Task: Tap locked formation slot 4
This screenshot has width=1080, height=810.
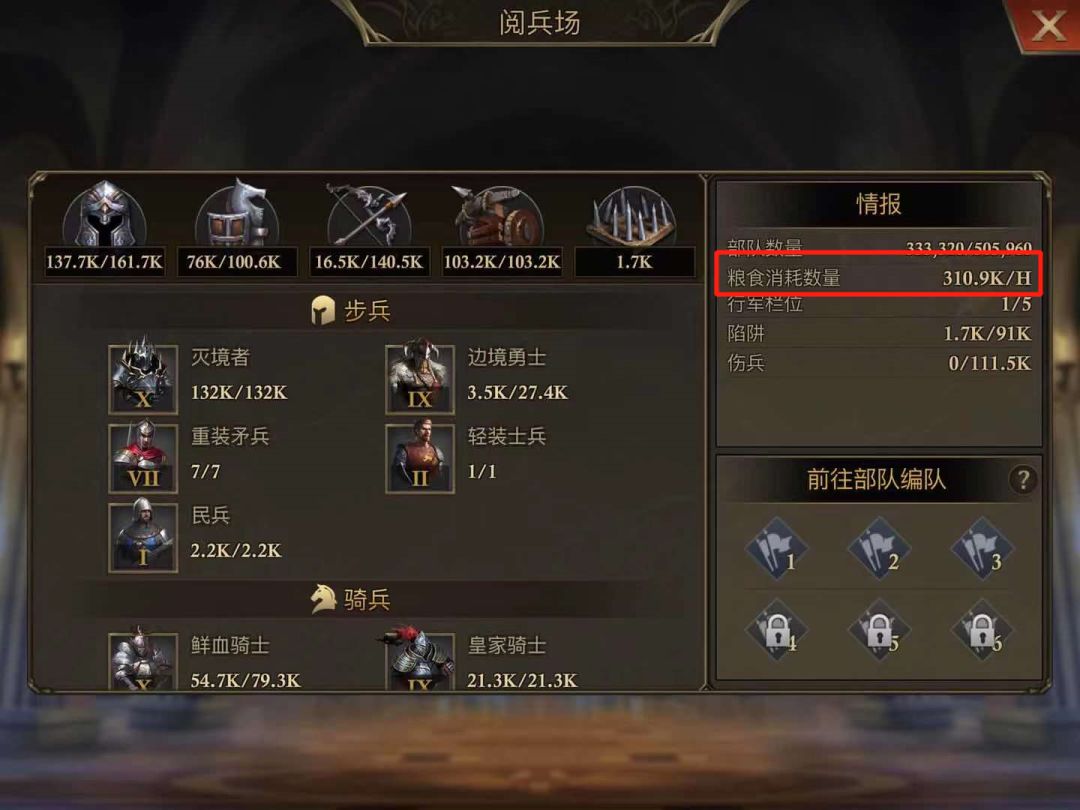Action: coord(777,630)
